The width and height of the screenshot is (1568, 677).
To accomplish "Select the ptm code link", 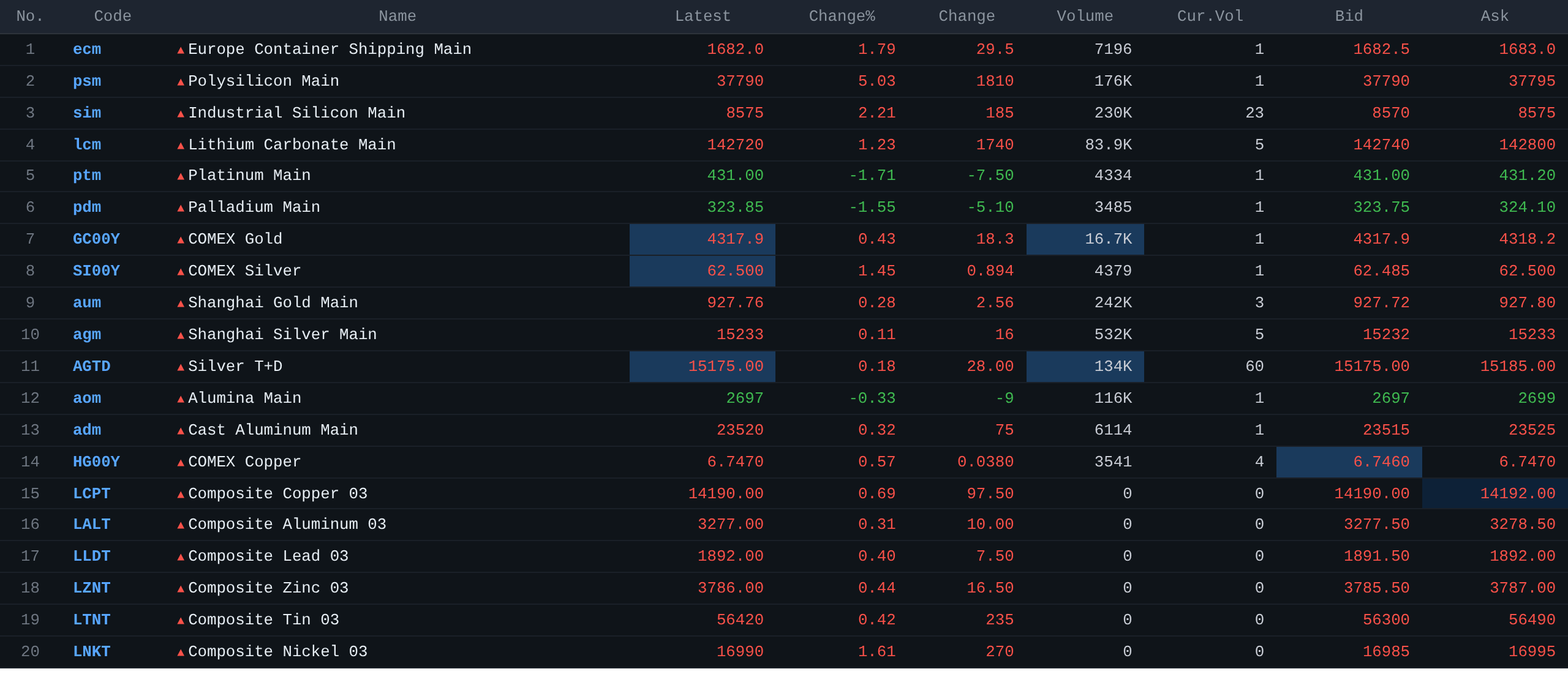I will 87,176.
